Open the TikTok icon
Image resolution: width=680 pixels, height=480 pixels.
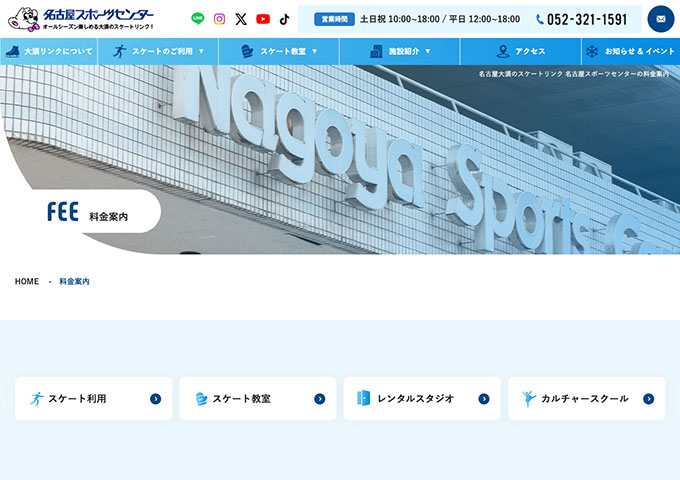click(284, 19)
